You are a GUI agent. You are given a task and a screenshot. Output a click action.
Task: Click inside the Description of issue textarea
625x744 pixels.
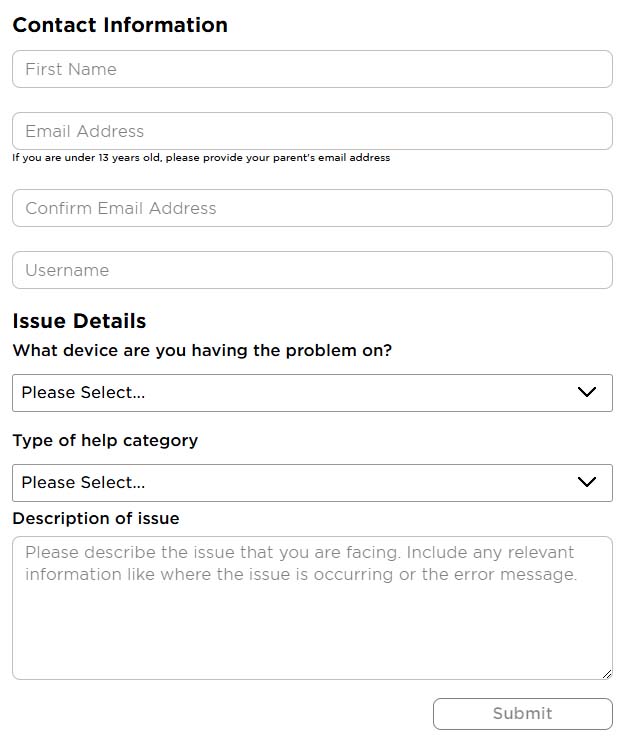tap(312, 608)
